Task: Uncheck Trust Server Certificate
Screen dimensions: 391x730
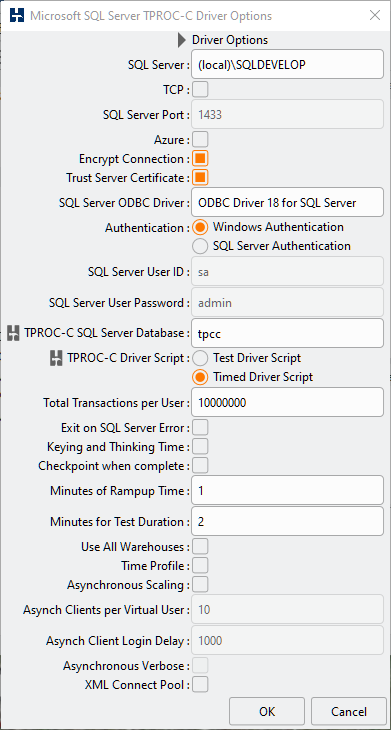Action: tap(200, 177)
